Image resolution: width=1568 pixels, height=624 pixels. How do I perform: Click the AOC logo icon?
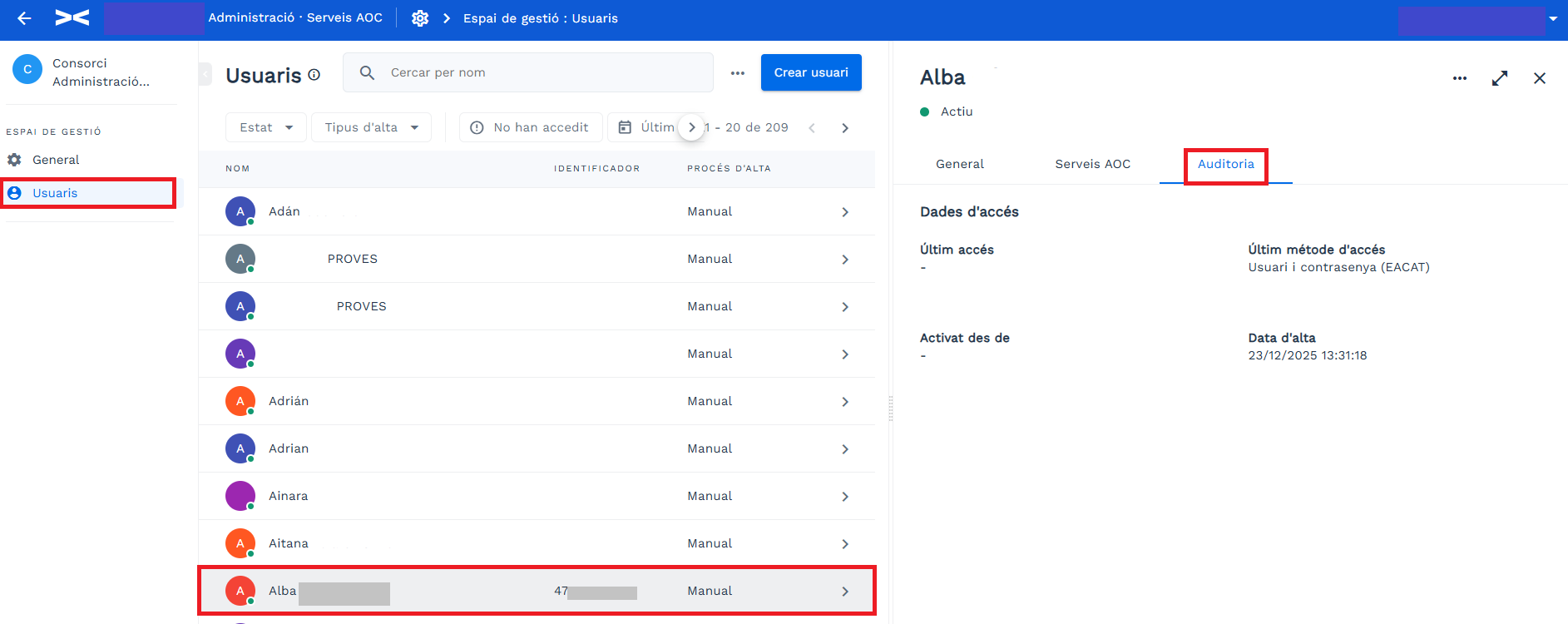point(72,17)
